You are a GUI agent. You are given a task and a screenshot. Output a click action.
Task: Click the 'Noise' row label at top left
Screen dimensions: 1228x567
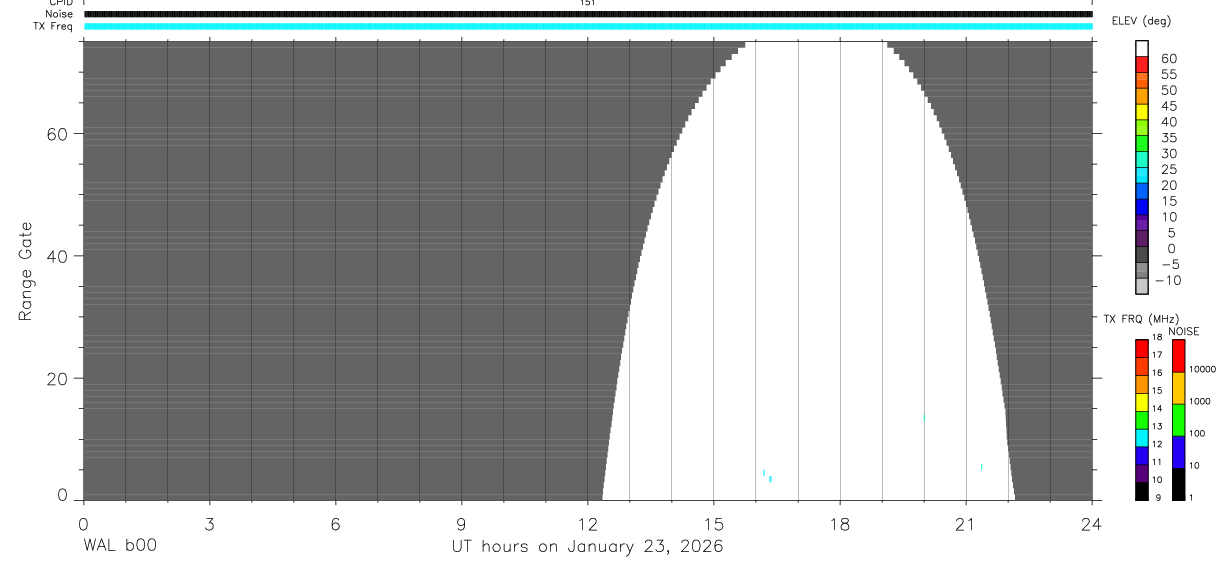(59, 14)
